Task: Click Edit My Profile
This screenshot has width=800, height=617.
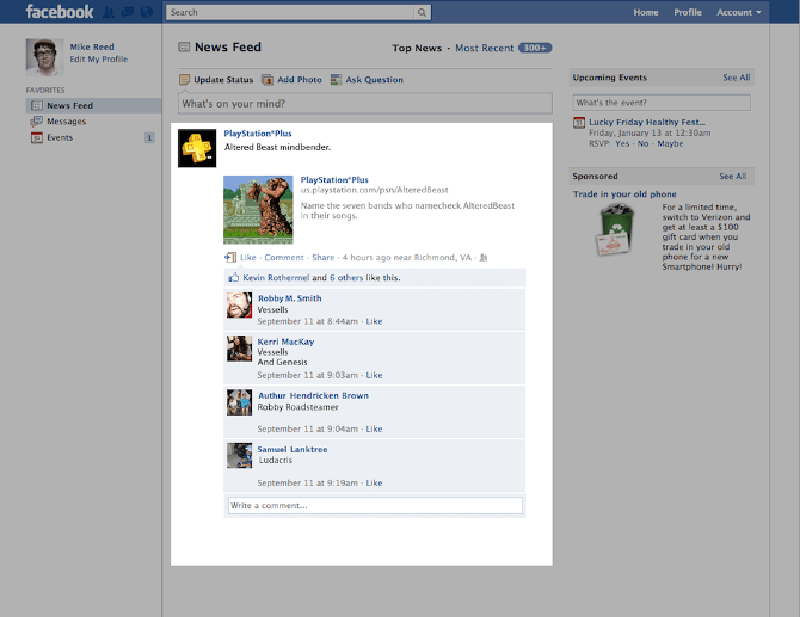Action: tap(98, 59)
